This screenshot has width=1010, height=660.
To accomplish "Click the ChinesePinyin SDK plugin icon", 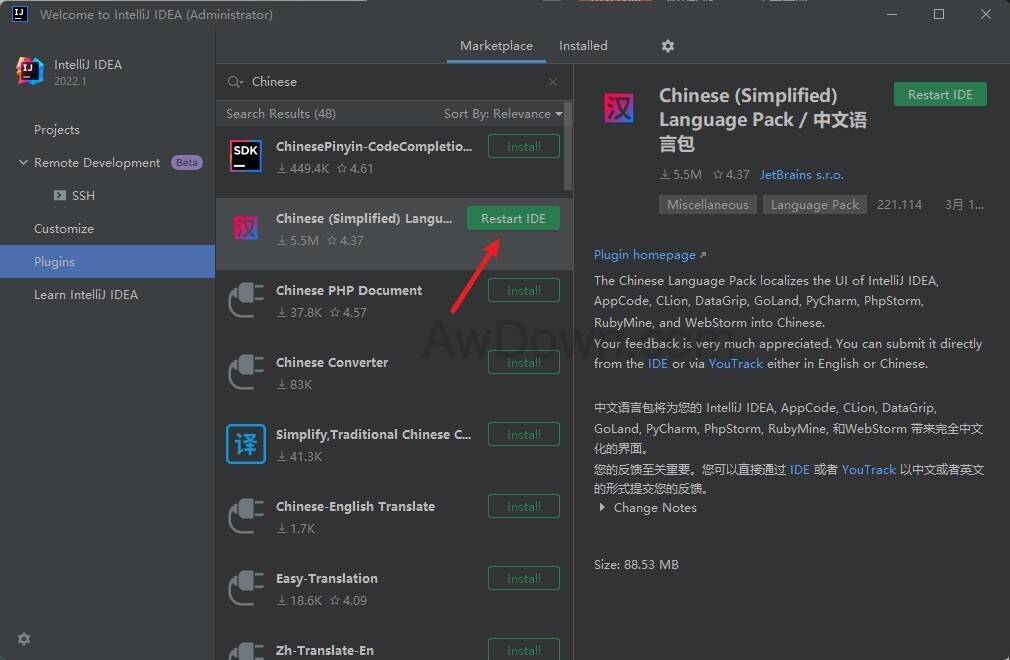I will [245, 156].
